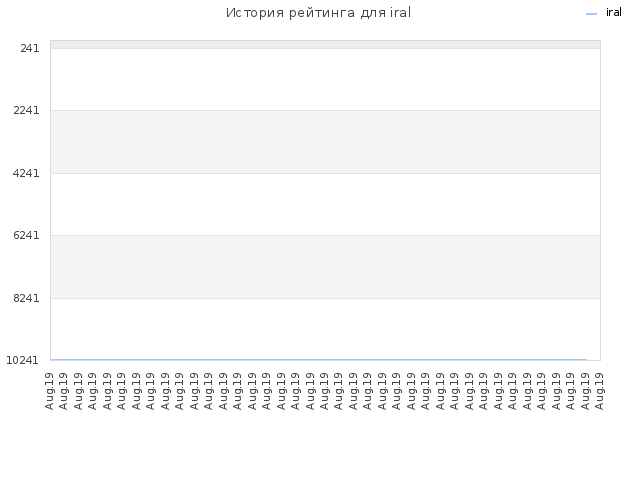Click the white band between 8241 and 10241
This screenshot has width=640, height=480.
325,329
